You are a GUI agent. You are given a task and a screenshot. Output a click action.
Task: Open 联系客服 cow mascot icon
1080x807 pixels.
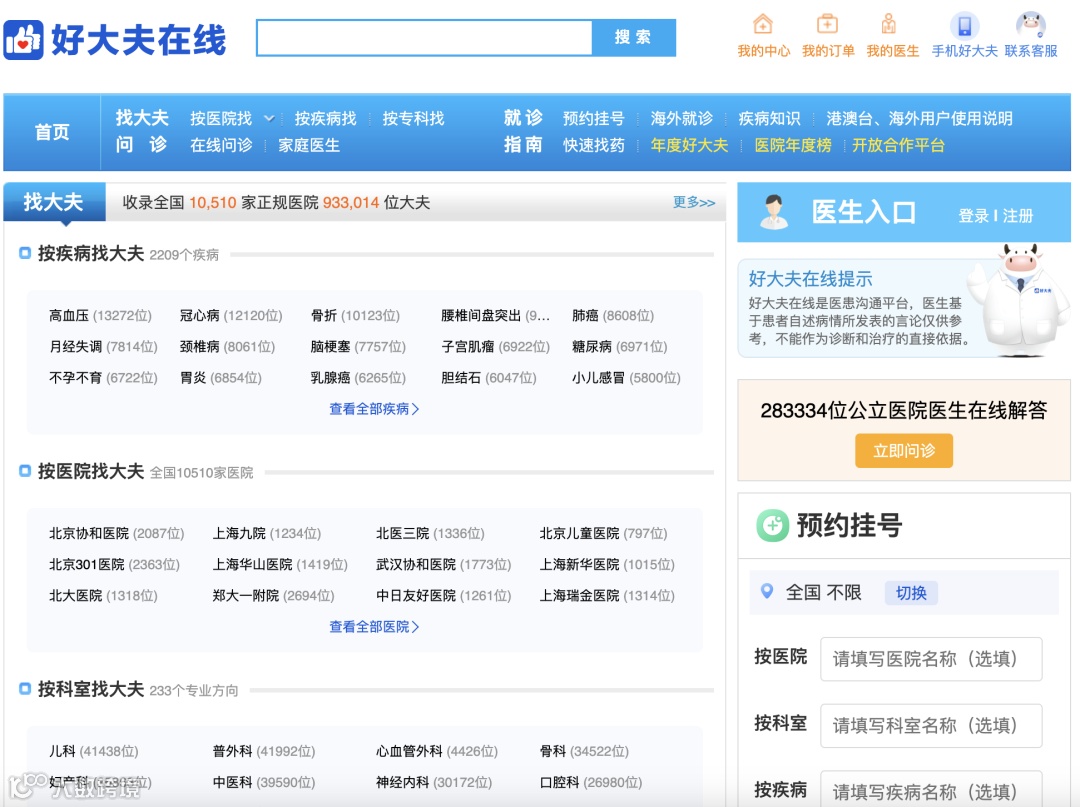1031,25
